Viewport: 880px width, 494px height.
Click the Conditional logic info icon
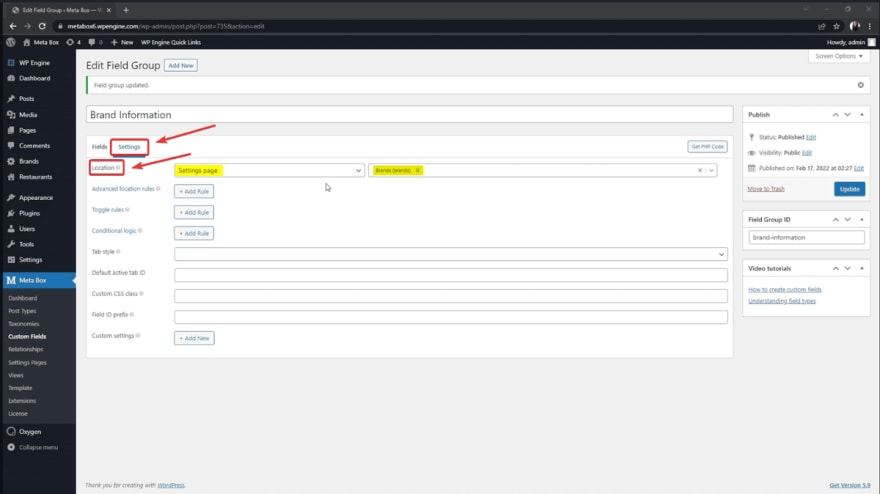tap(140, 230)
